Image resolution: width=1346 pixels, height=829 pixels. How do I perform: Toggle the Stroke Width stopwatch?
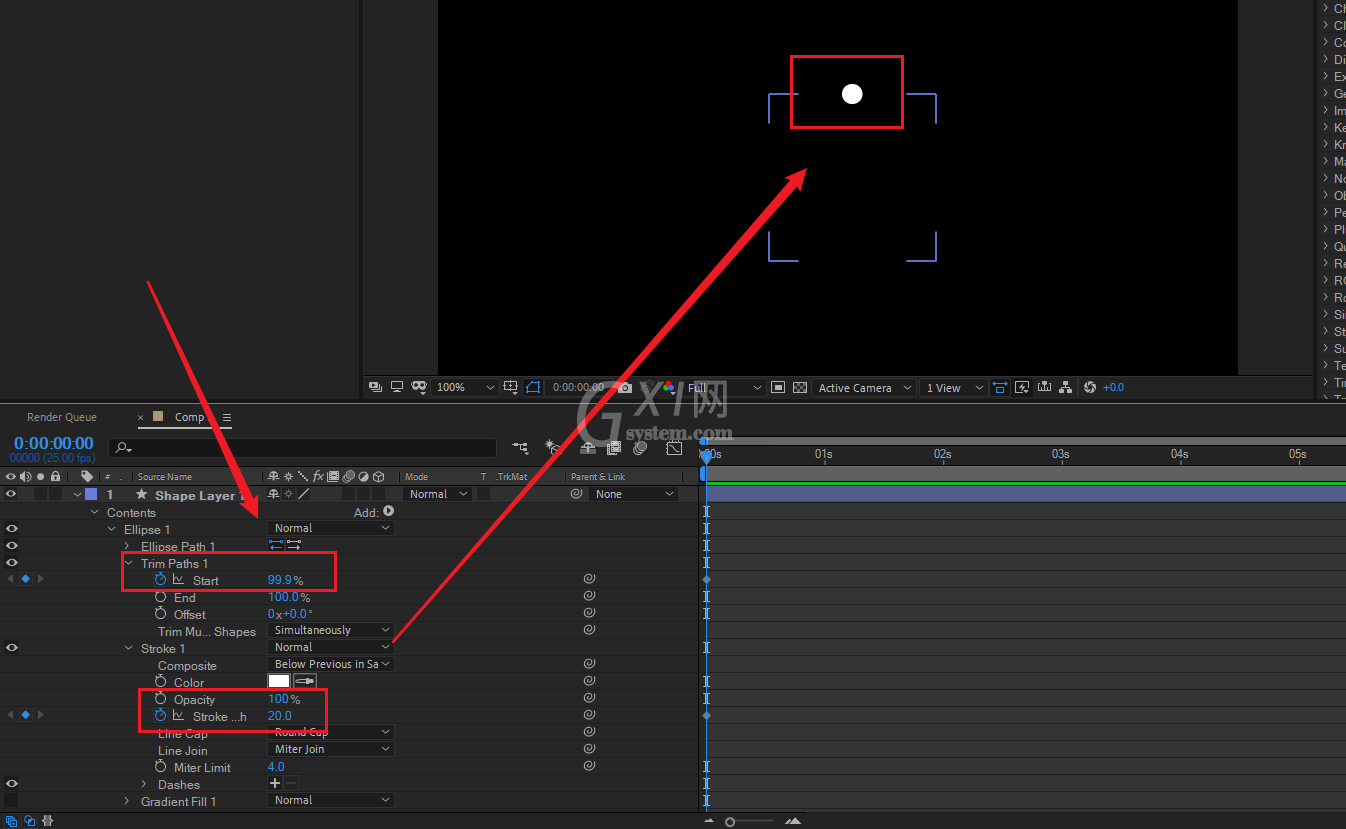coord(160,716)
